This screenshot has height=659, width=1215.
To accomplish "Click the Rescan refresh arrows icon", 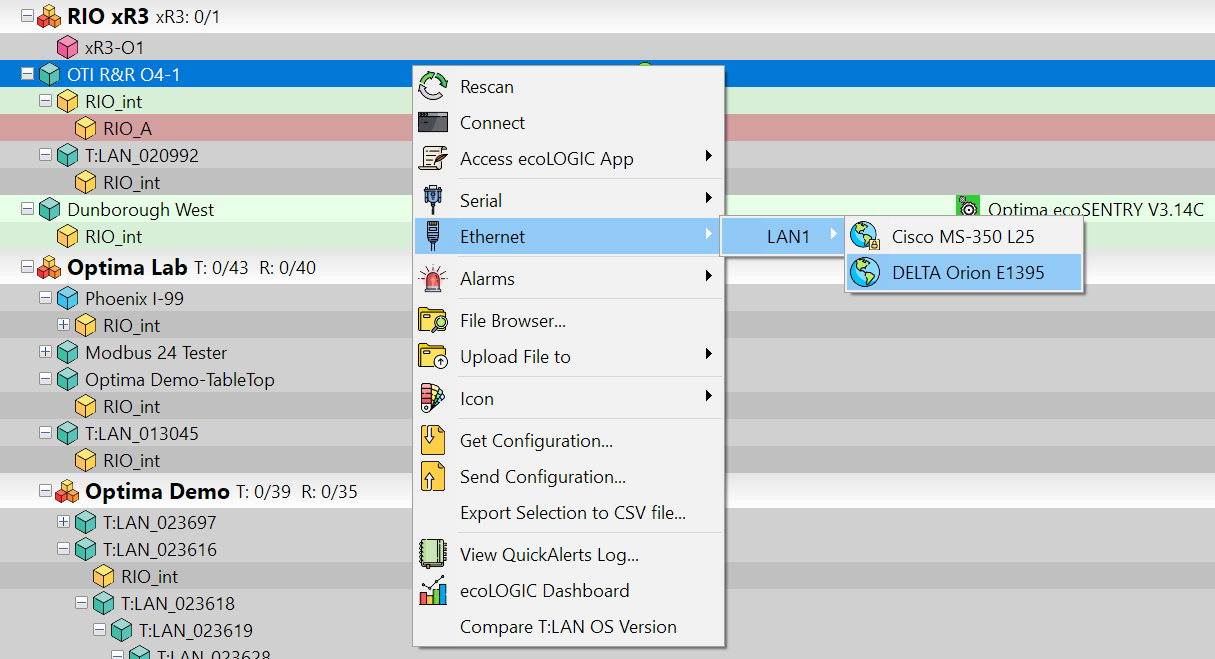I will (432, 87).
